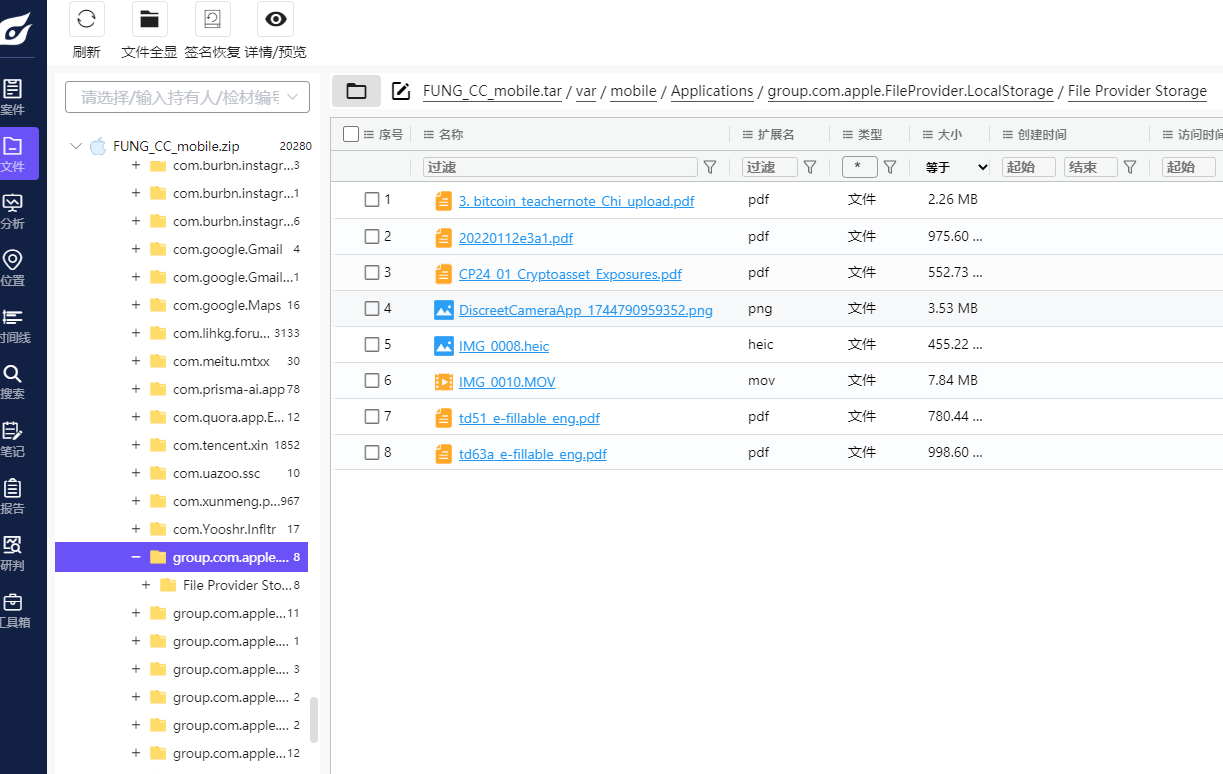The width and height of the screenshot is (1223, 774).
Task: Toggle the select-all checkbox in the header
Action: click(350, 134)
